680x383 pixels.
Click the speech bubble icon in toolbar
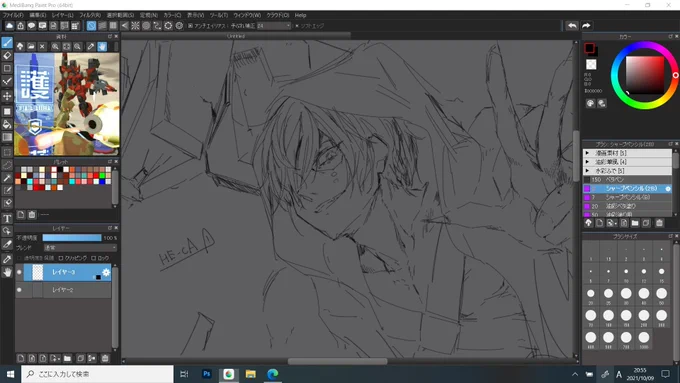(31, 26)
